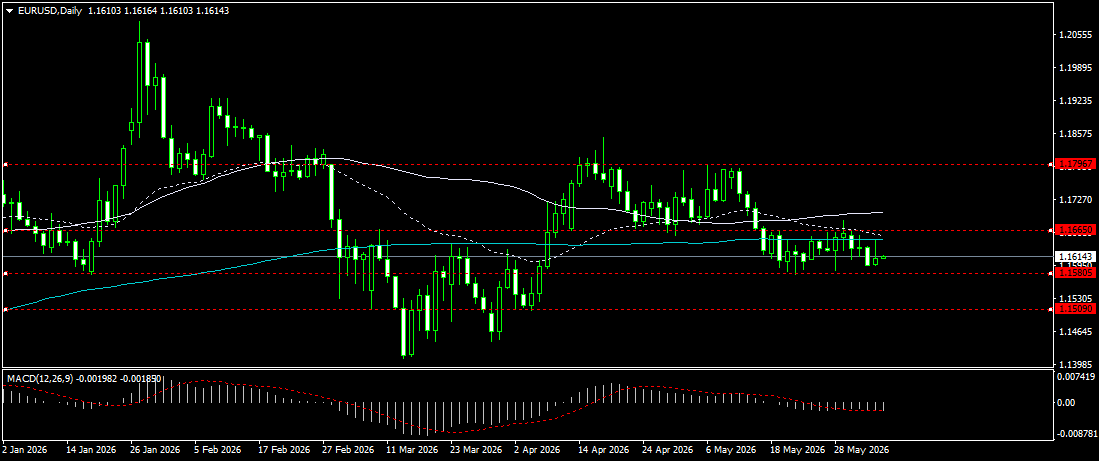
Task: Click the 14 Jan 2026 date label
Action: click(91, 450)
